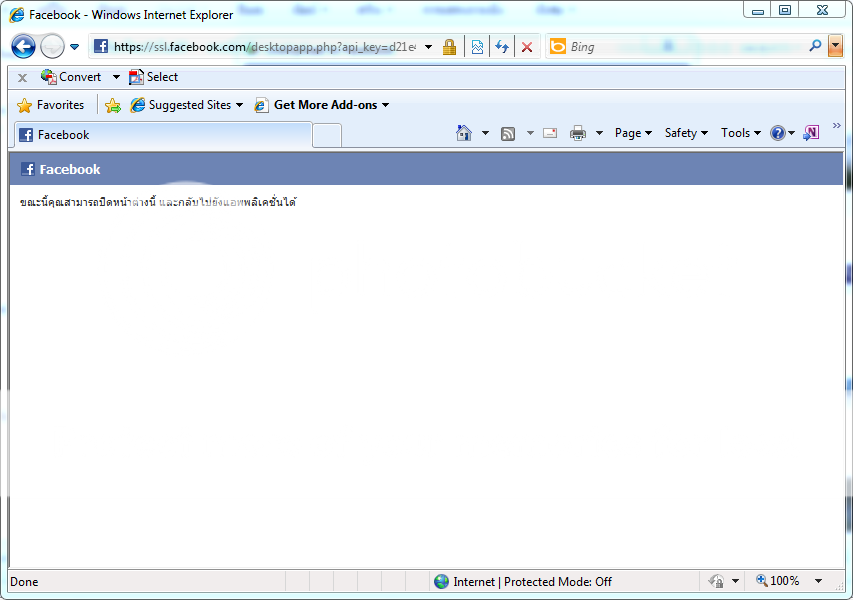This screenshot has width=853, height=600.
Task: Minimize the Internet Explorer window
Action: [x=757, y=10]
